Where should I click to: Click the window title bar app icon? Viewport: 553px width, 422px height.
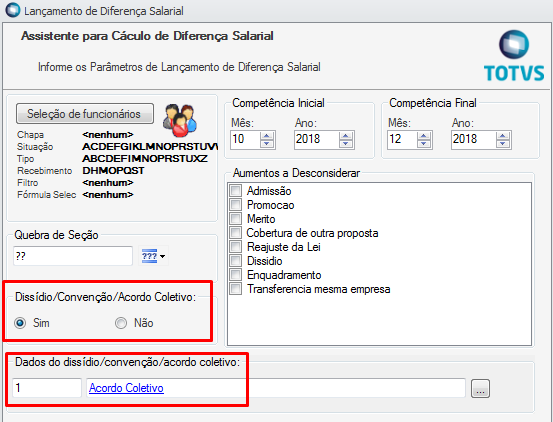[13, 10]
